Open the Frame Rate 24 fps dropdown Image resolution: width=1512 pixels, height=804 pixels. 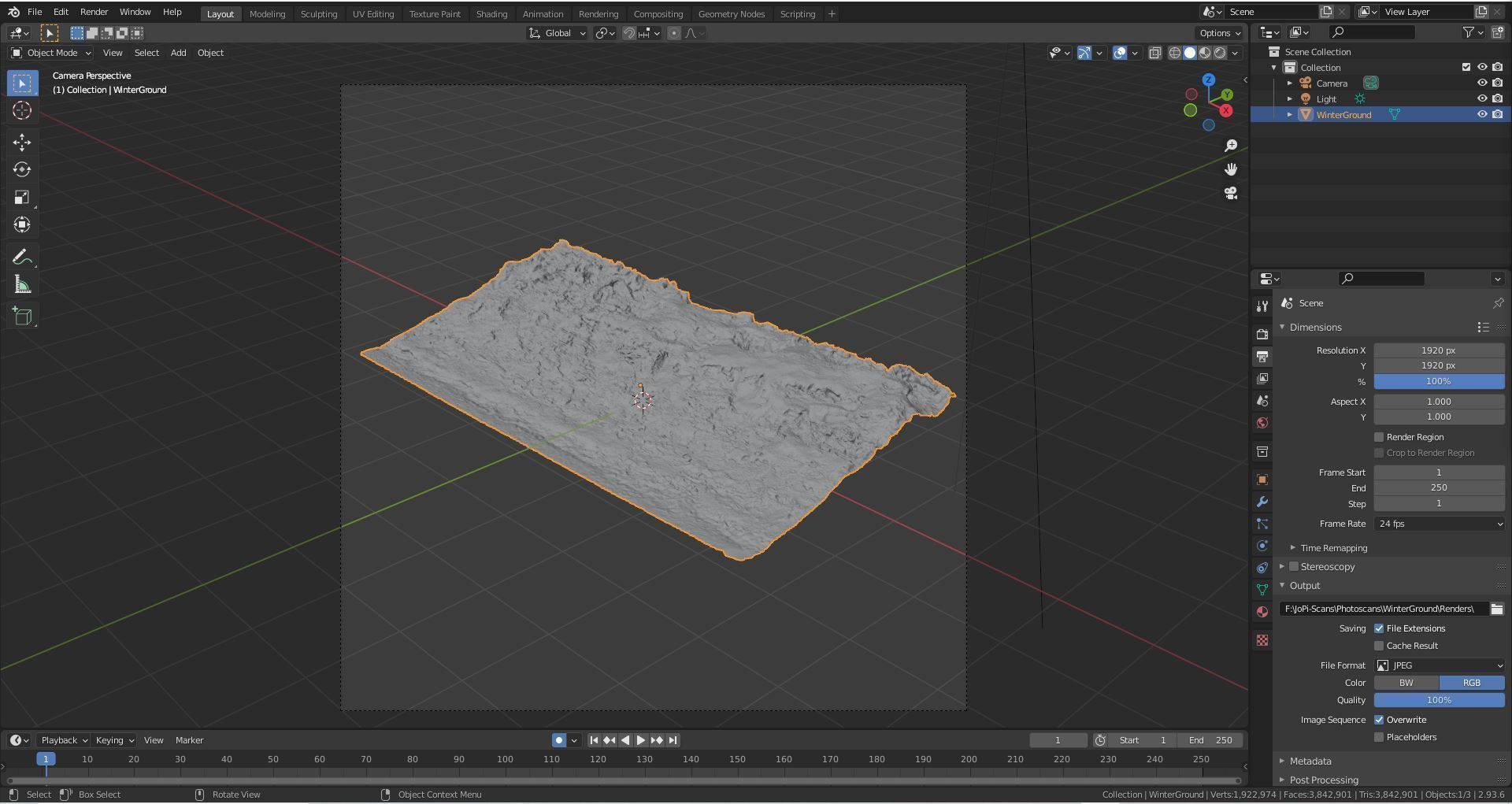1439,524
